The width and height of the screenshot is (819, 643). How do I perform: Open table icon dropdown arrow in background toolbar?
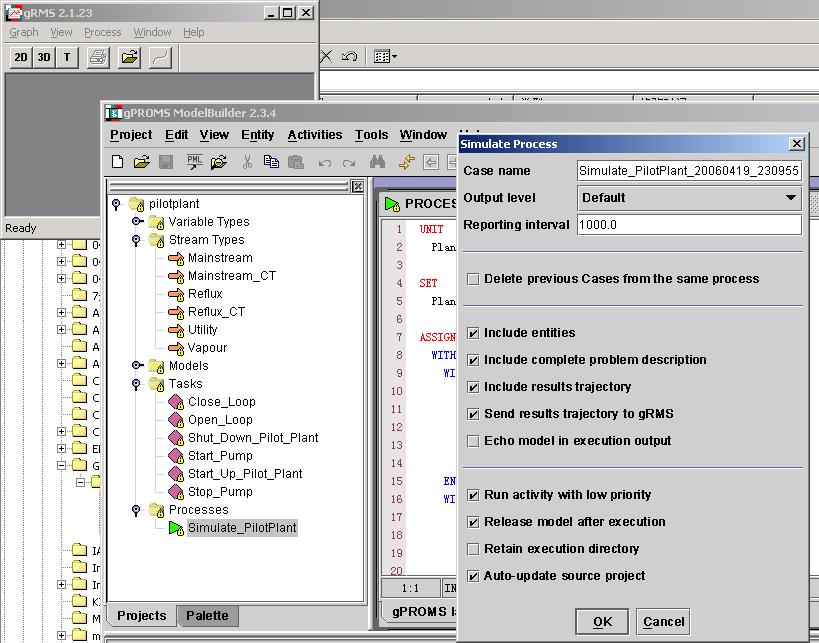pyautogui.click(x=394, y=56)
